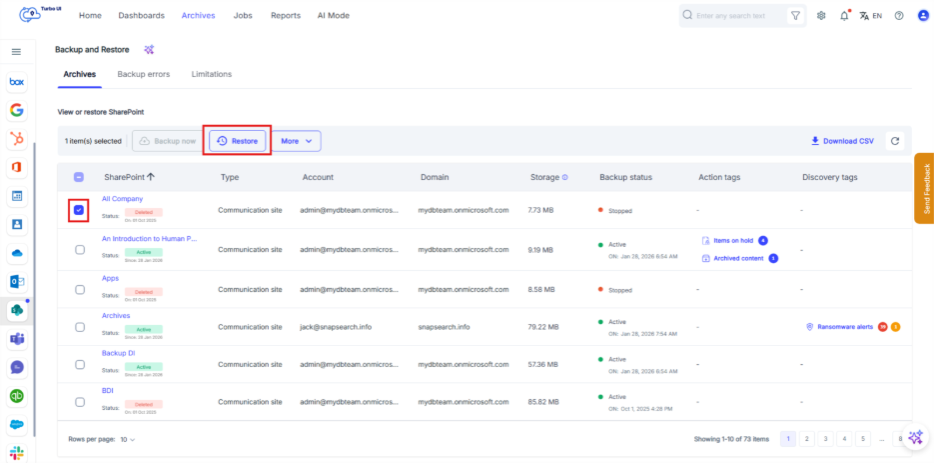Open notifications bell icon

coord(845,16)
